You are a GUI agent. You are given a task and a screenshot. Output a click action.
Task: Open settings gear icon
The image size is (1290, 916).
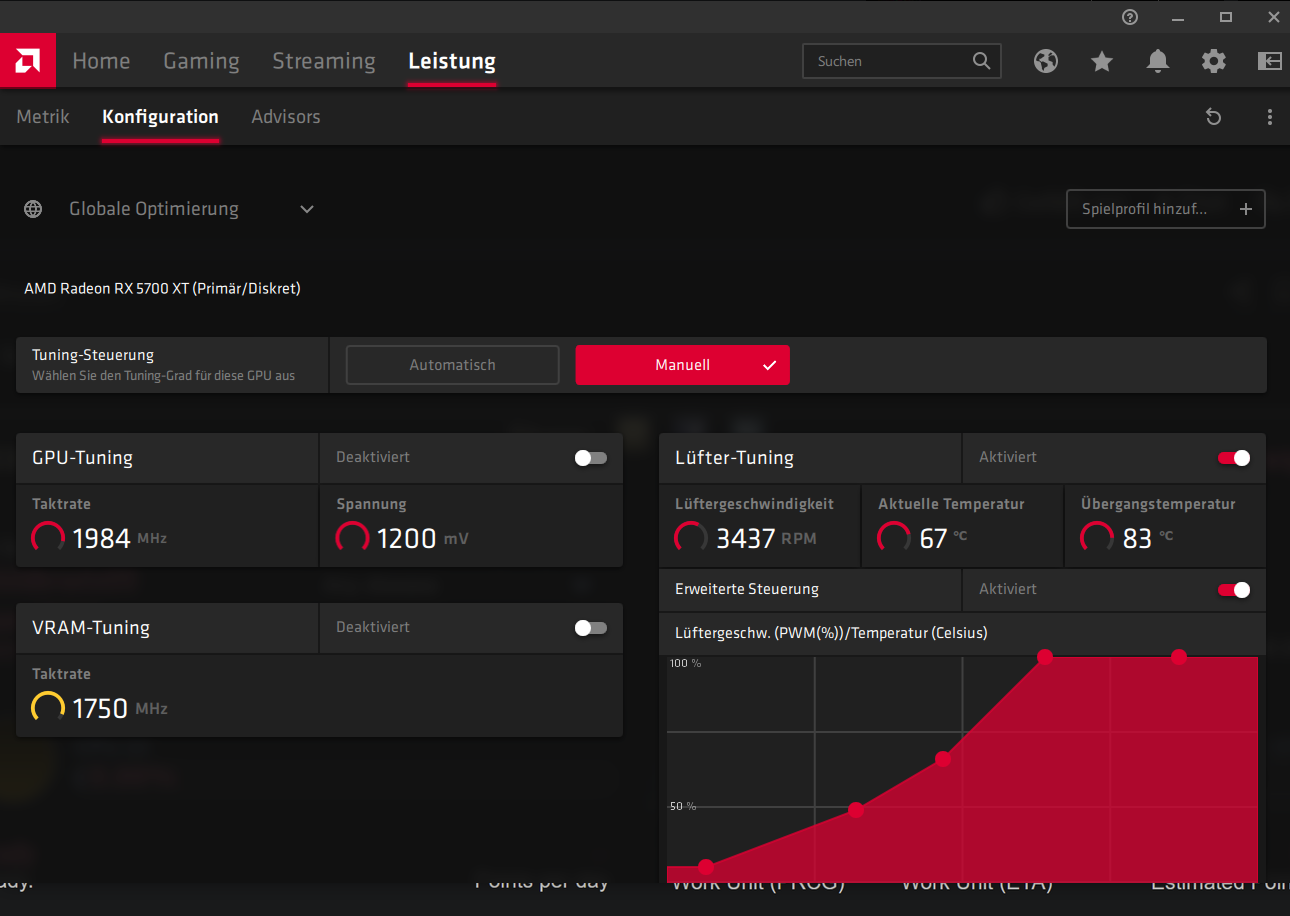[x=1214, y=61]
